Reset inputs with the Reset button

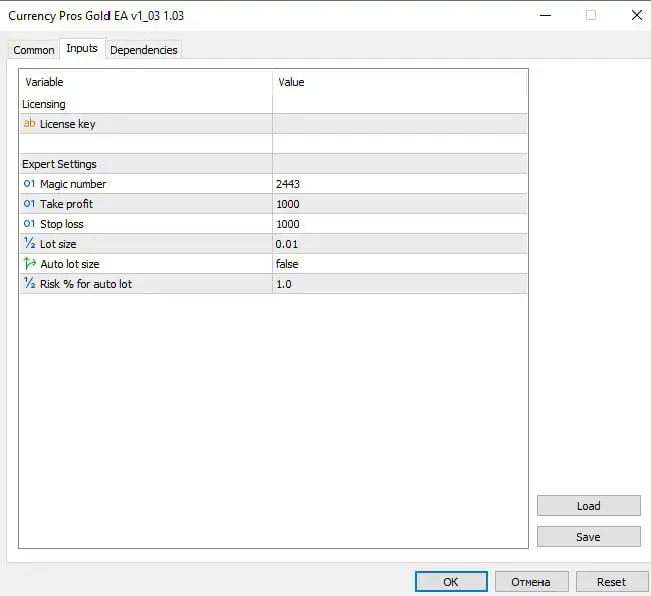tap(611, 581)
